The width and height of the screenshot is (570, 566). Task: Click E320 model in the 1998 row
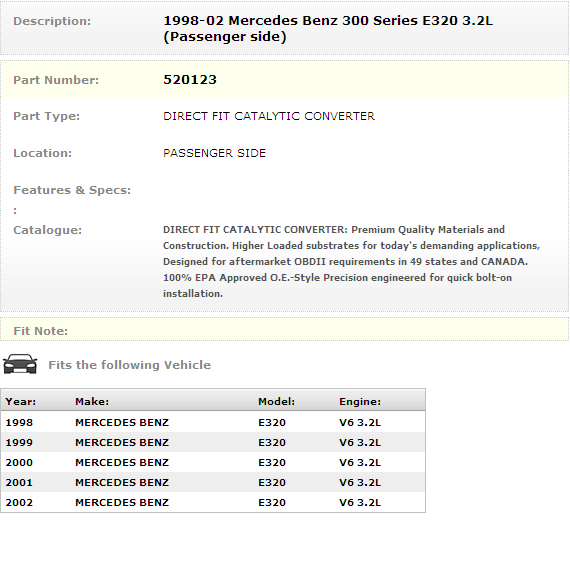[x=272, y=422]
